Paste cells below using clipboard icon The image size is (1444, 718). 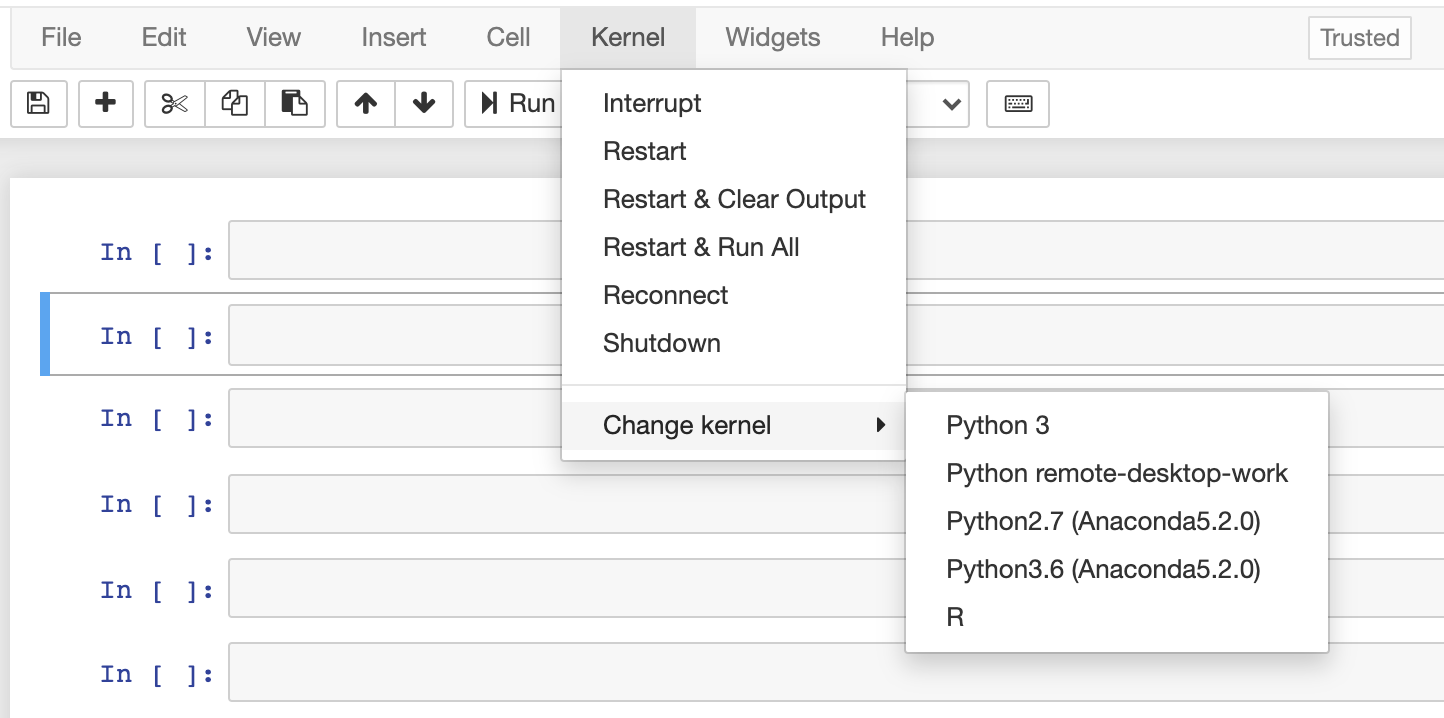pos(295,104)
